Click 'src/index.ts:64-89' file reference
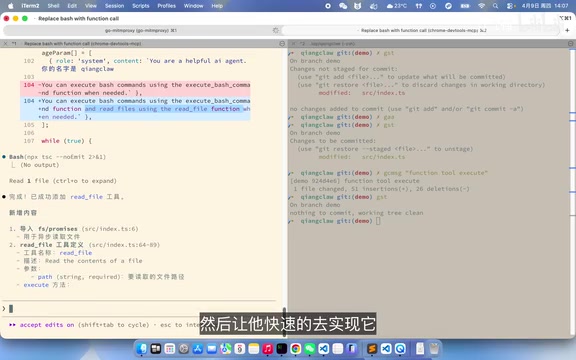This screenshot has height=360, width=576. [x=125, y=245]
